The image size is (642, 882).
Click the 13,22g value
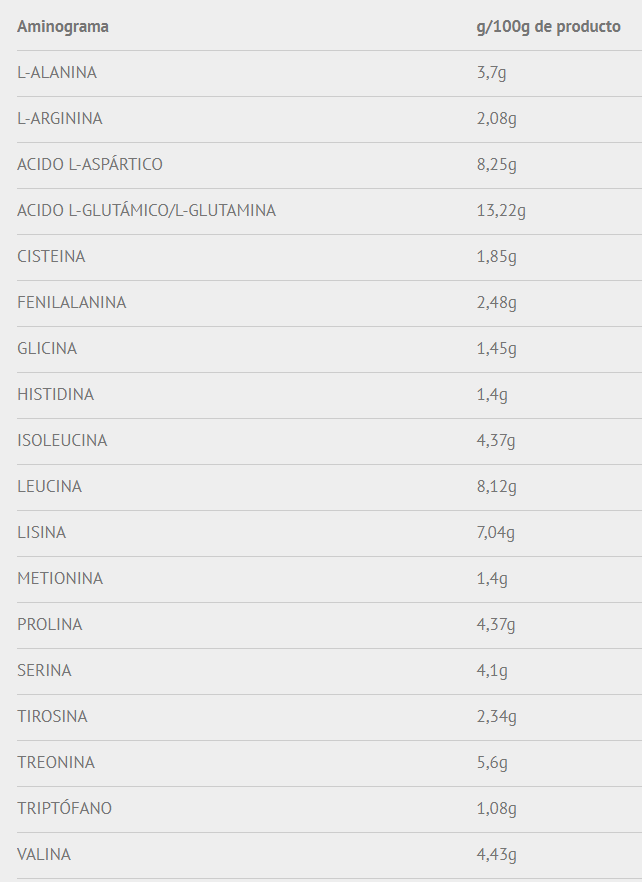coord(501,211)
